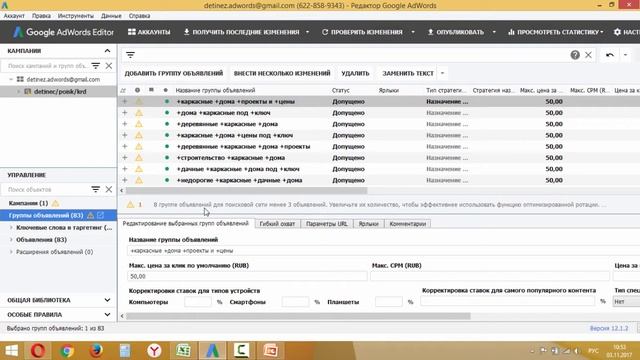Get recent changes from the toolbar
The width and height of the screenshot is (640, 360).
pos(241,32)
